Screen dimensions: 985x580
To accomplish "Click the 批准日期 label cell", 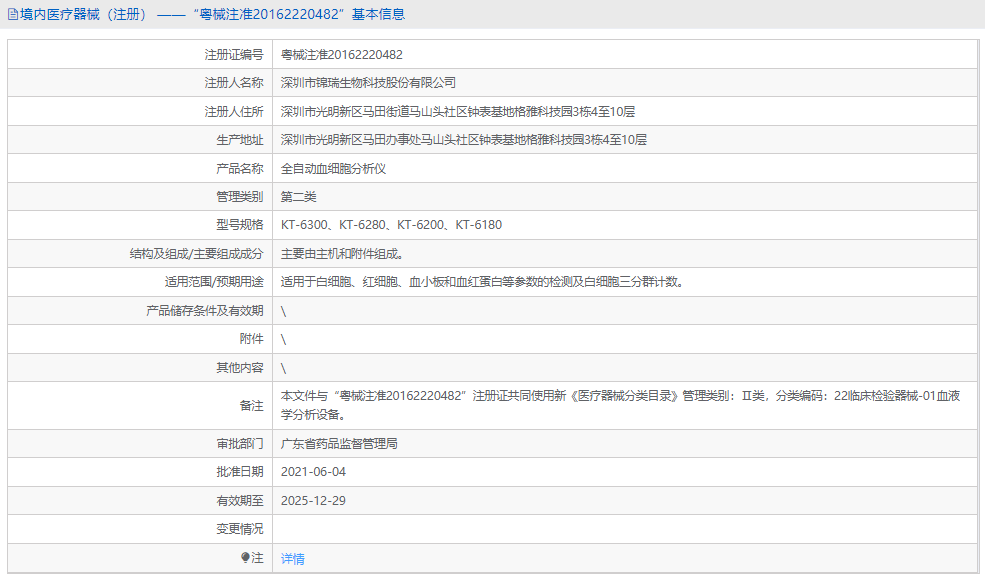I will (x=140, y=472).
